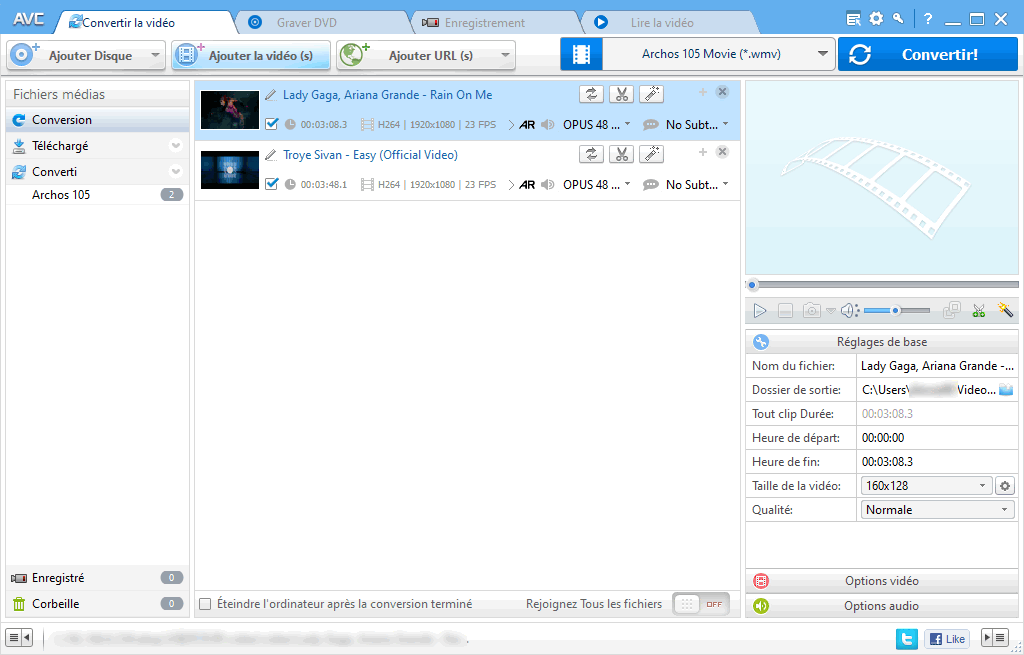The height and width of the screenshot is (655, 1024).
Task: Open scissors clip tool for Troye Sivan video
Action: [x=621, y=154]
